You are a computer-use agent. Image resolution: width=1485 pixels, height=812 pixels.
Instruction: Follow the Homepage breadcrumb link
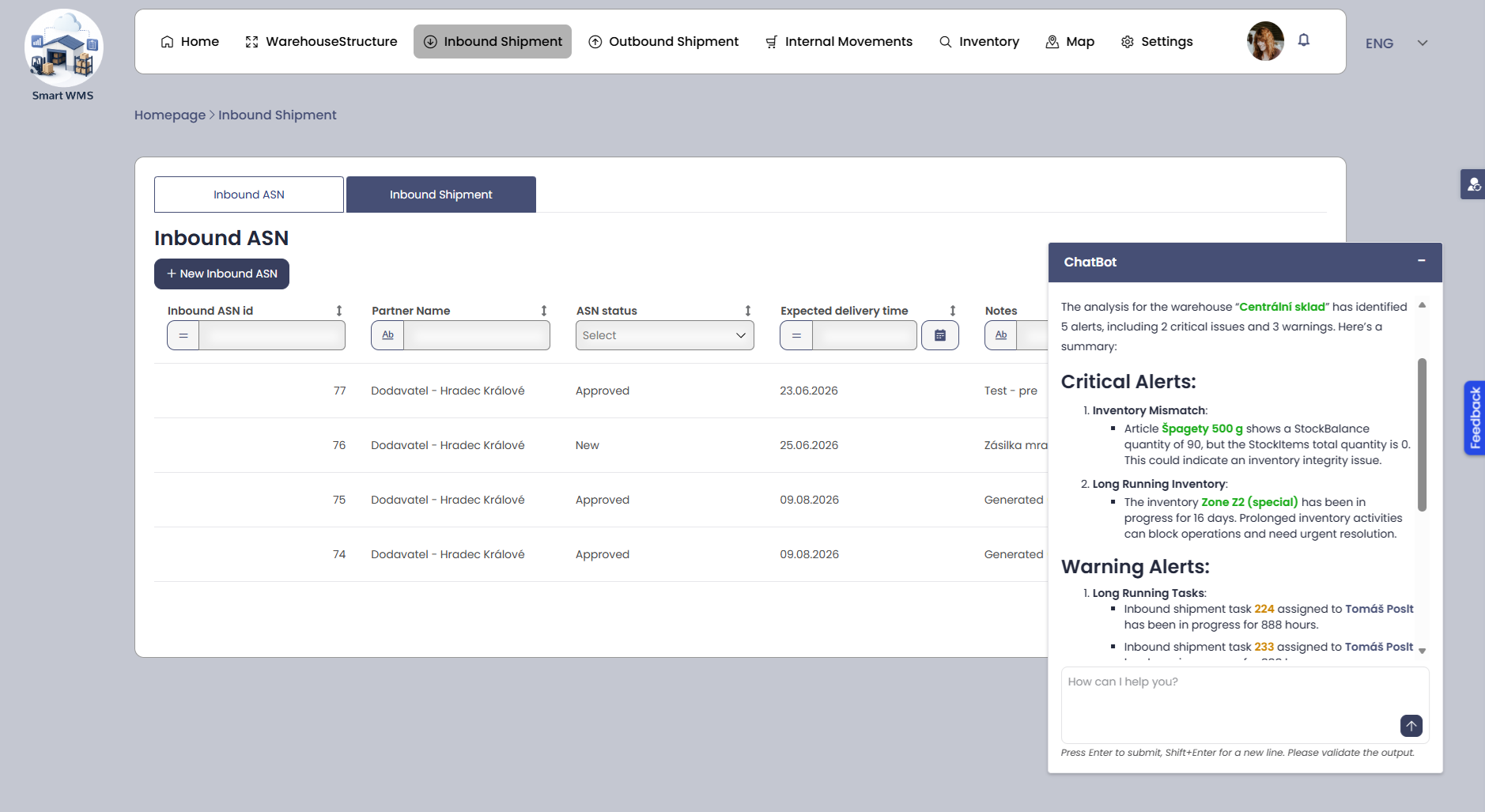tap(170, 115)
